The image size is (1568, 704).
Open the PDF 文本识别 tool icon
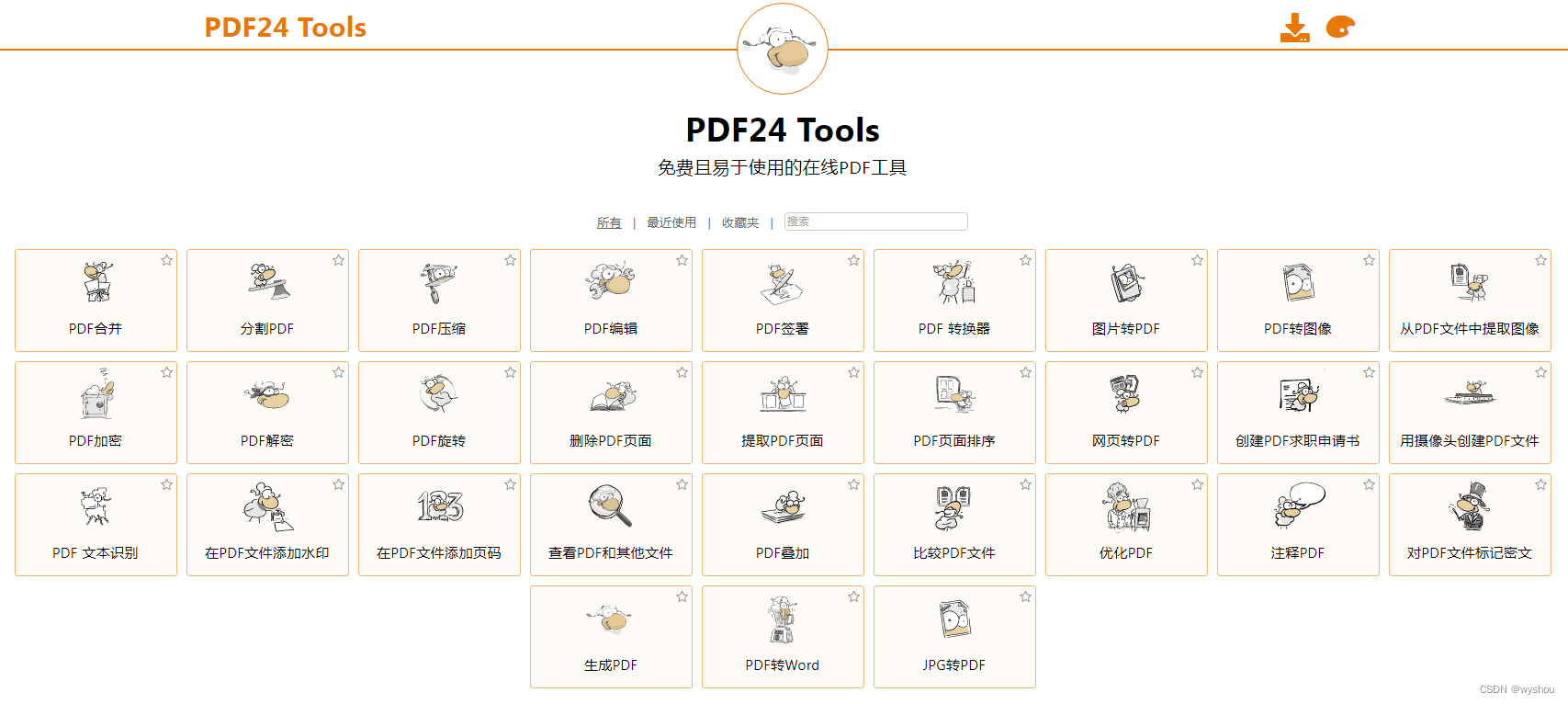point(96,506)
